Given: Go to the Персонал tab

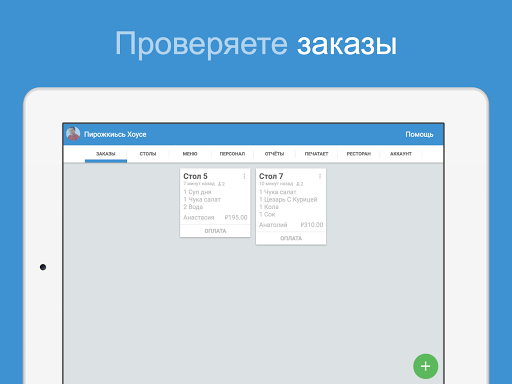Looking at the screenshot, I should click(232, 154).
